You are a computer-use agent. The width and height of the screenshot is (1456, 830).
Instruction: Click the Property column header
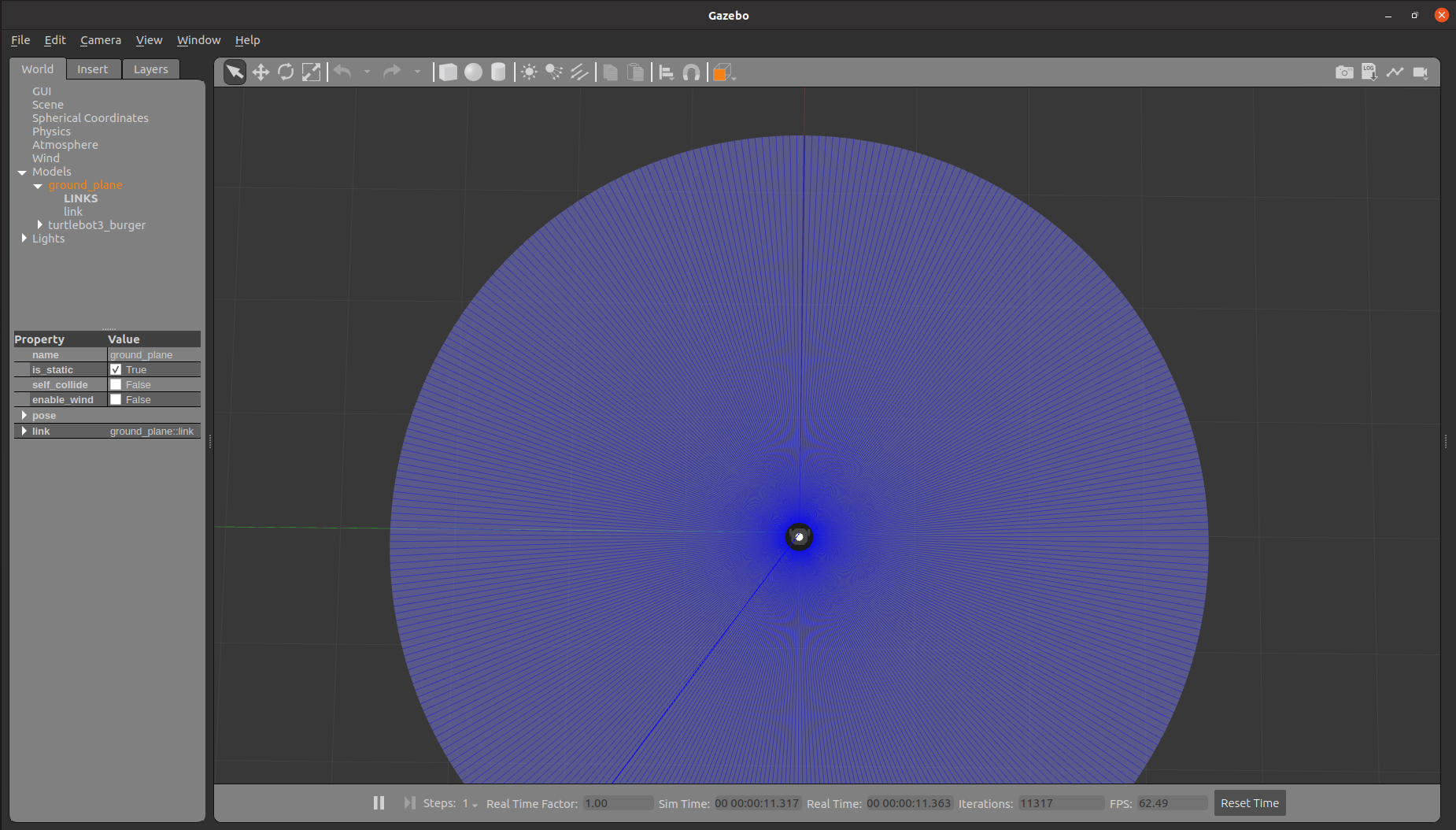click(x=60, y=339)
